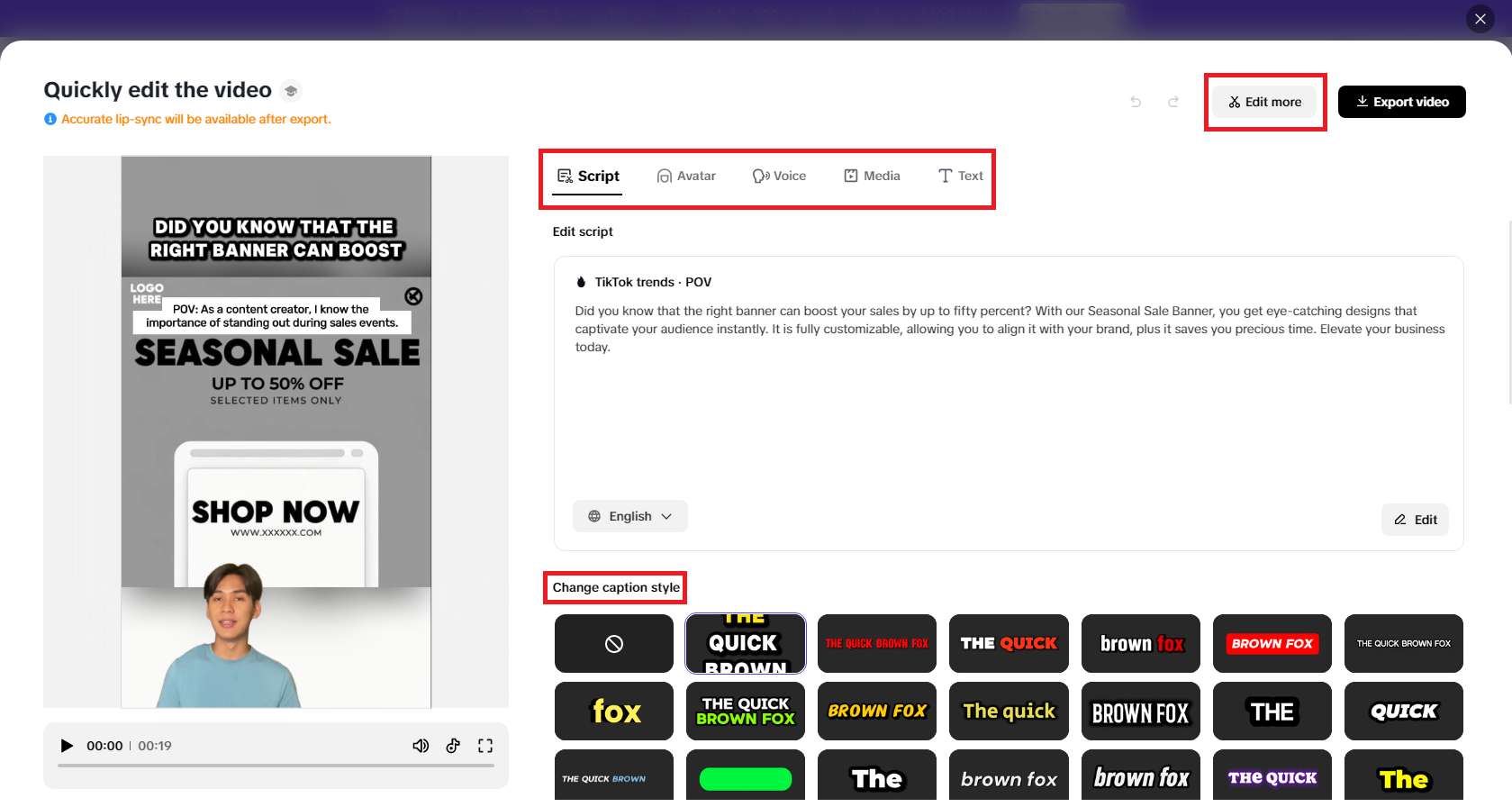Select the no-caption style option
This screenshot has width=1512, height=807.
pyautogui.click(x=614, y=643)
